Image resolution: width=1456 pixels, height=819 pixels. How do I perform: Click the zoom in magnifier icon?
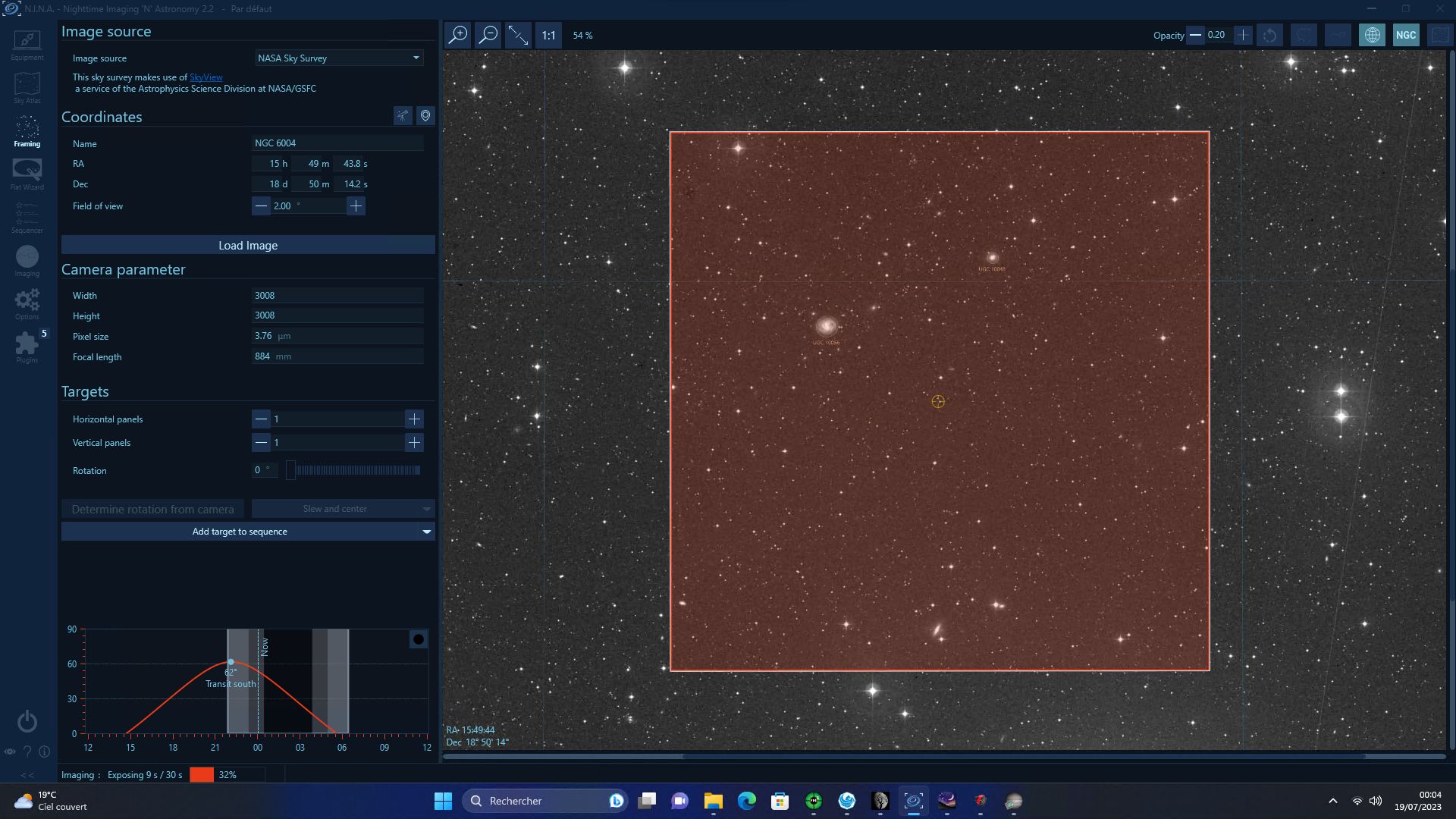click(x=458, y=35)
